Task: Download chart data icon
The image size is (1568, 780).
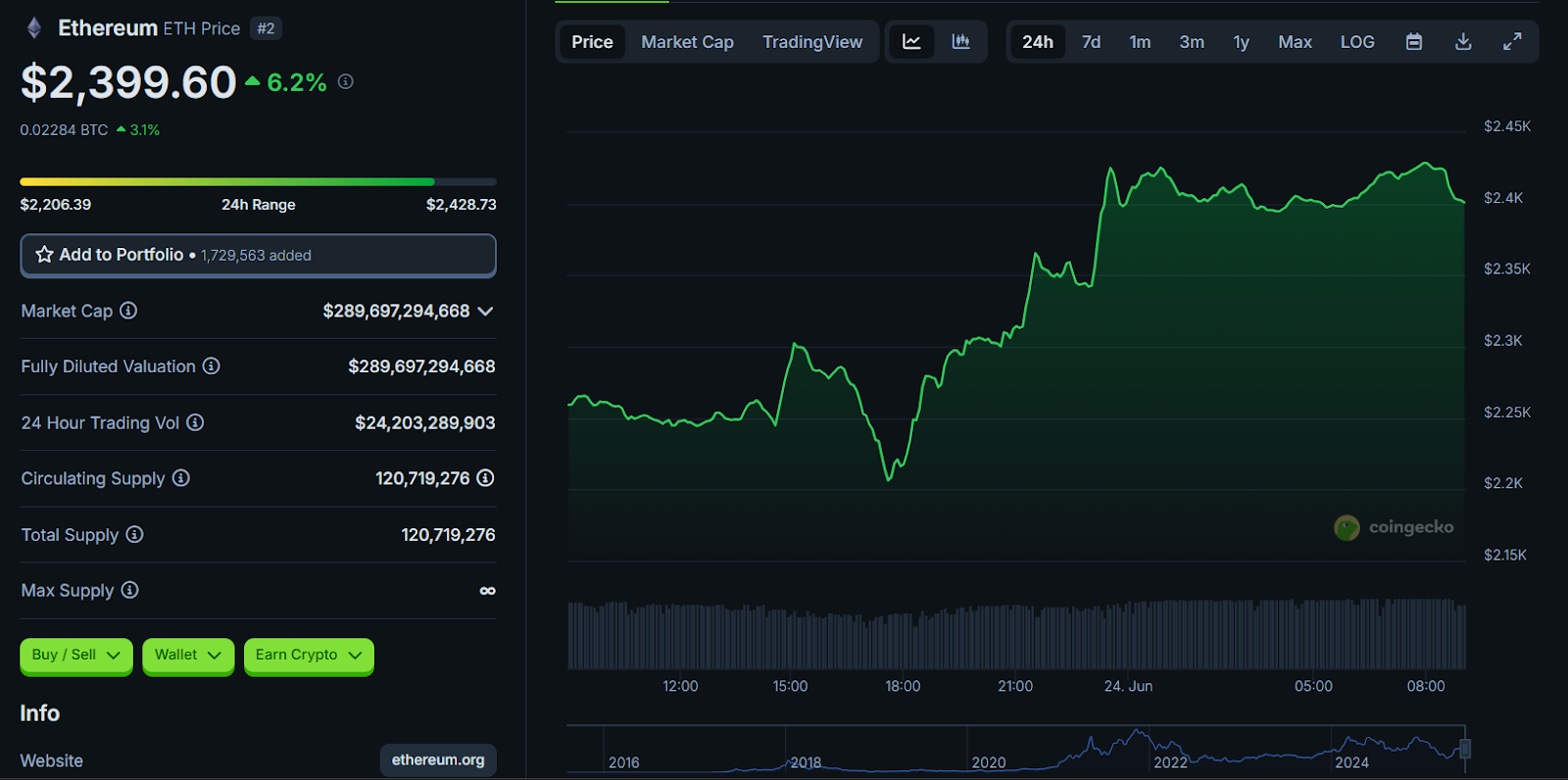Action: coord(1463,42)
